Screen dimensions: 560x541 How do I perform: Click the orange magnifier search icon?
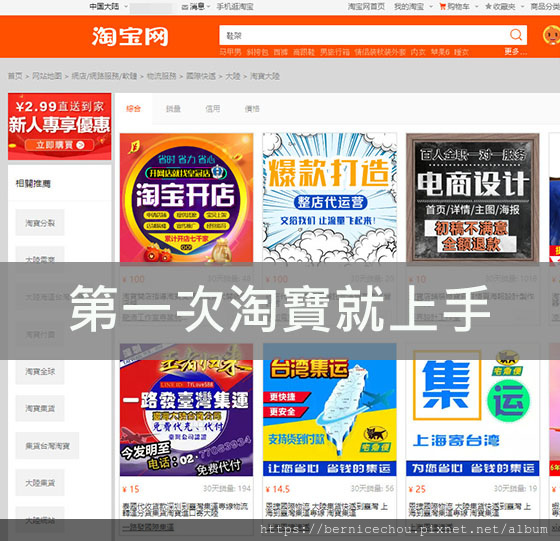coord(516,35)
